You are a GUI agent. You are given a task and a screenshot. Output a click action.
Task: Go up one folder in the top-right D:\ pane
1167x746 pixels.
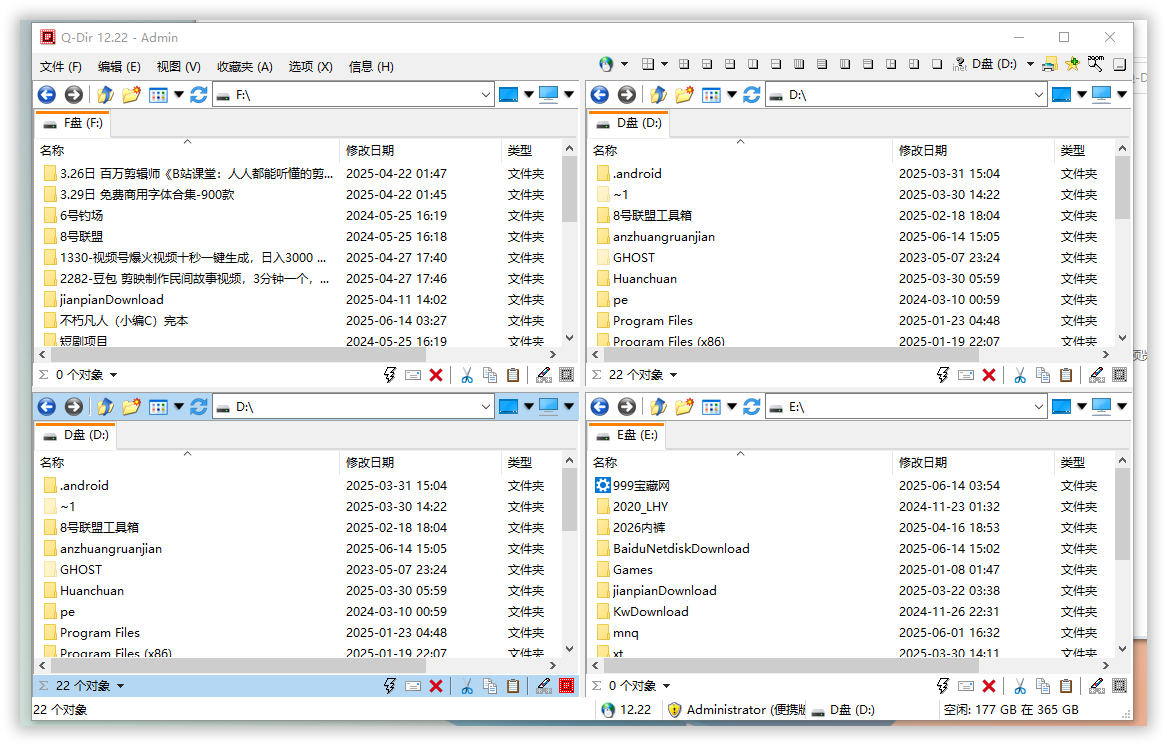[x=658, y=95]
